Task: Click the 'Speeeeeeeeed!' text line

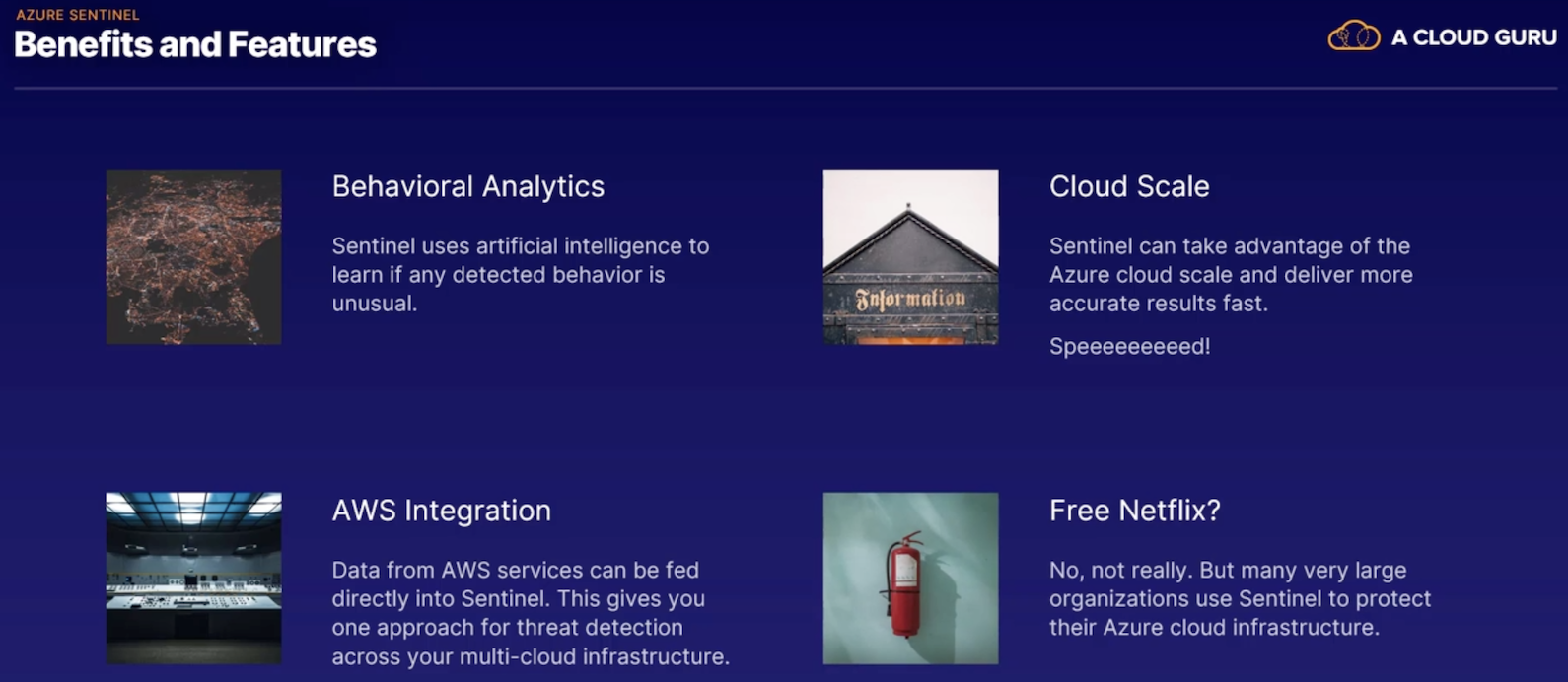Action: tap(1129, 347)
